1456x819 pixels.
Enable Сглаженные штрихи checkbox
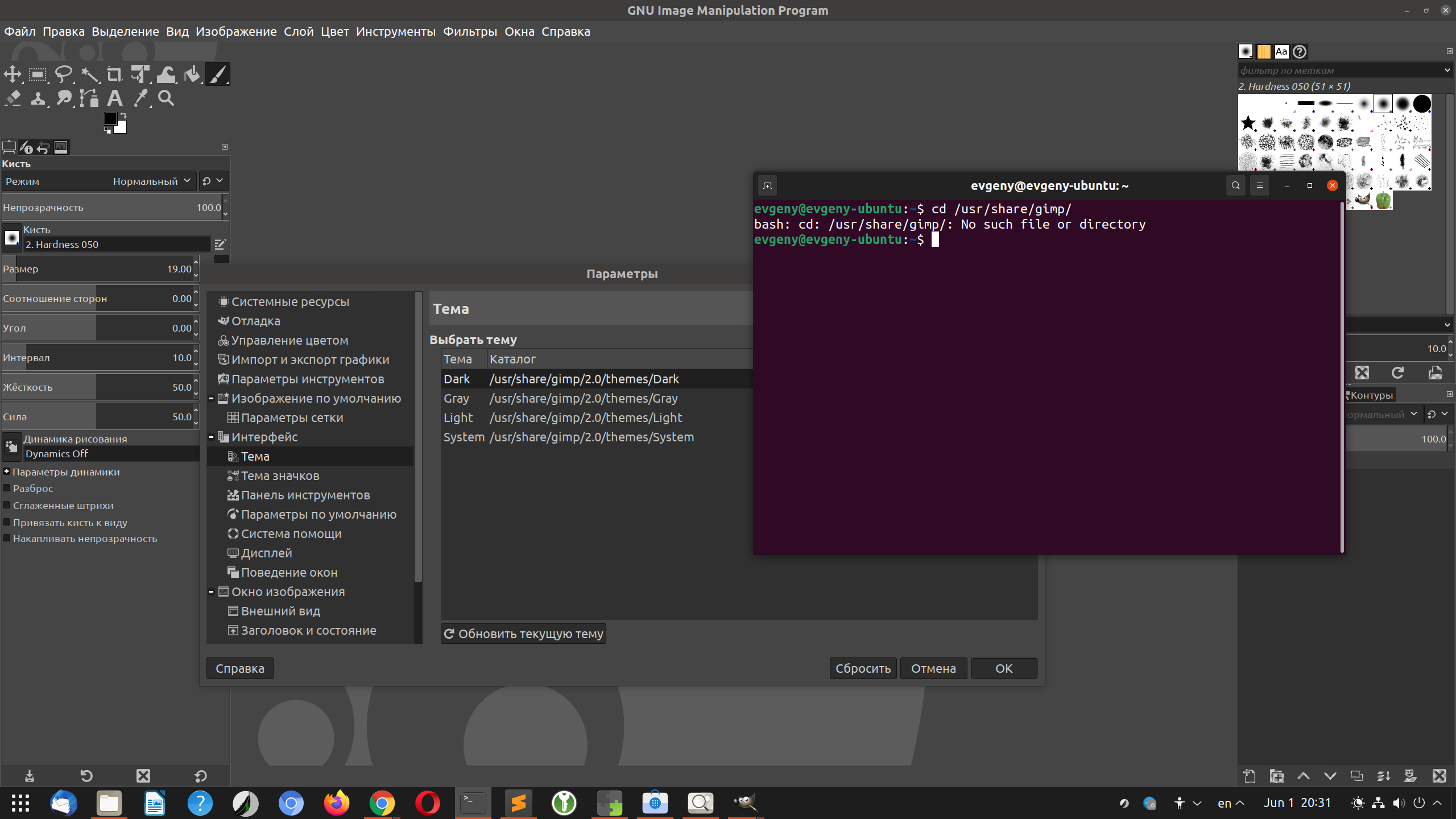pyautogui.click(x=7, y=505)
